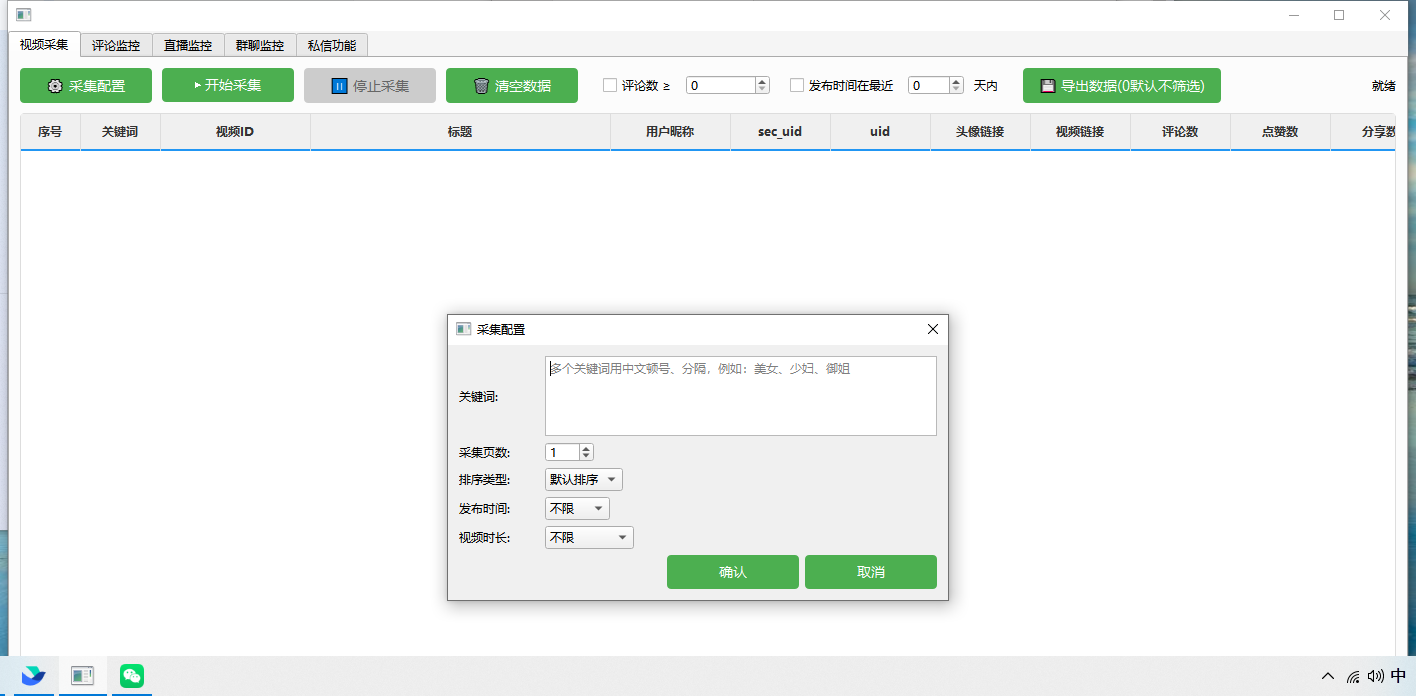Cancel the dialog with 取消
Image resolution: width=1416 pixels, height=696 pixels.
tap(871, 572)
